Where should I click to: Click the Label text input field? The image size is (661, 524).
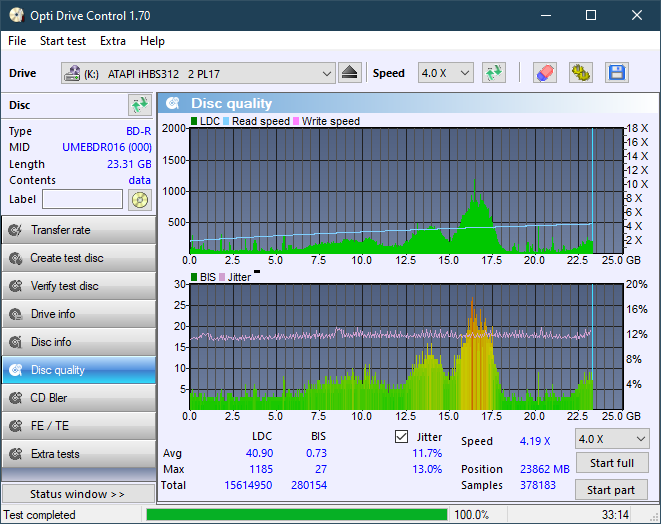(83, 200)
